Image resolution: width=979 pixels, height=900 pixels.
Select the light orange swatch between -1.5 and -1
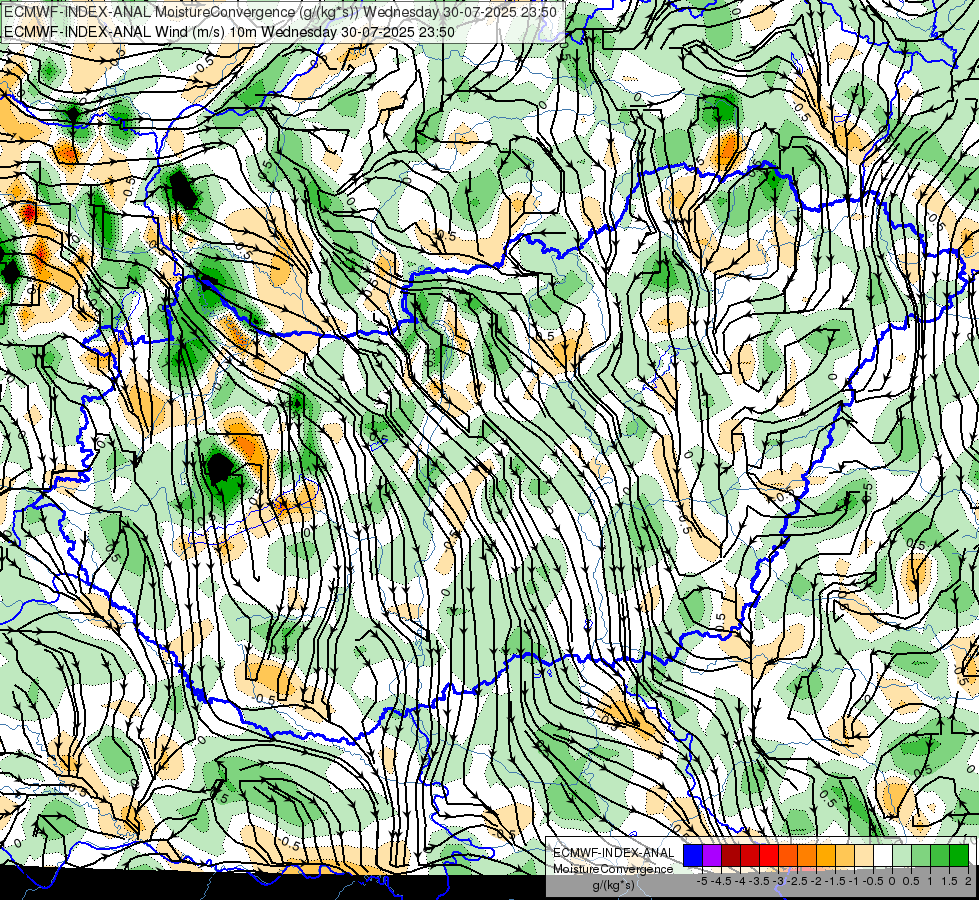[845, 855]
